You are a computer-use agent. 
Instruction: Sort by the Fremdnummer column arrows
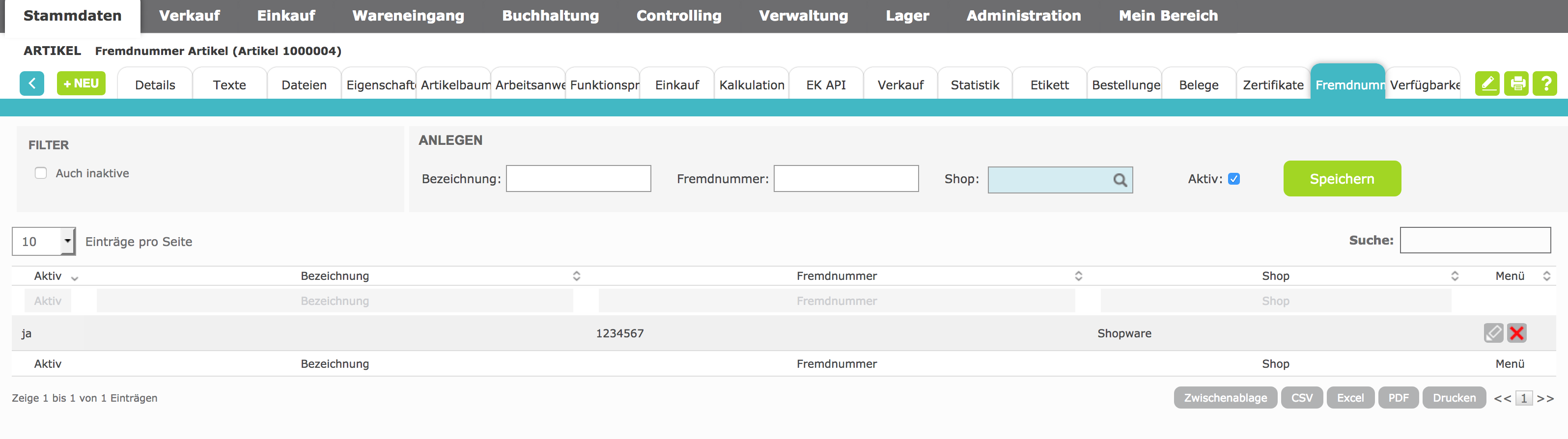pyautogui.click(x=1078, y=276)
